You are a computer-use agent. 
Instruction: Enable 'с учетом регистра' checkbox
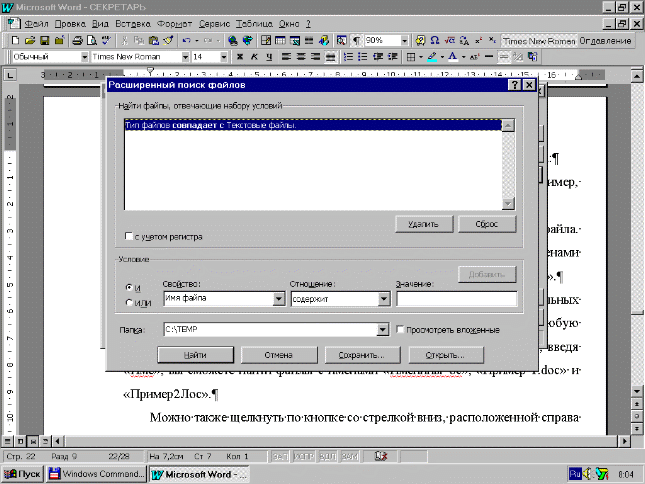click(x=129, y=236)
